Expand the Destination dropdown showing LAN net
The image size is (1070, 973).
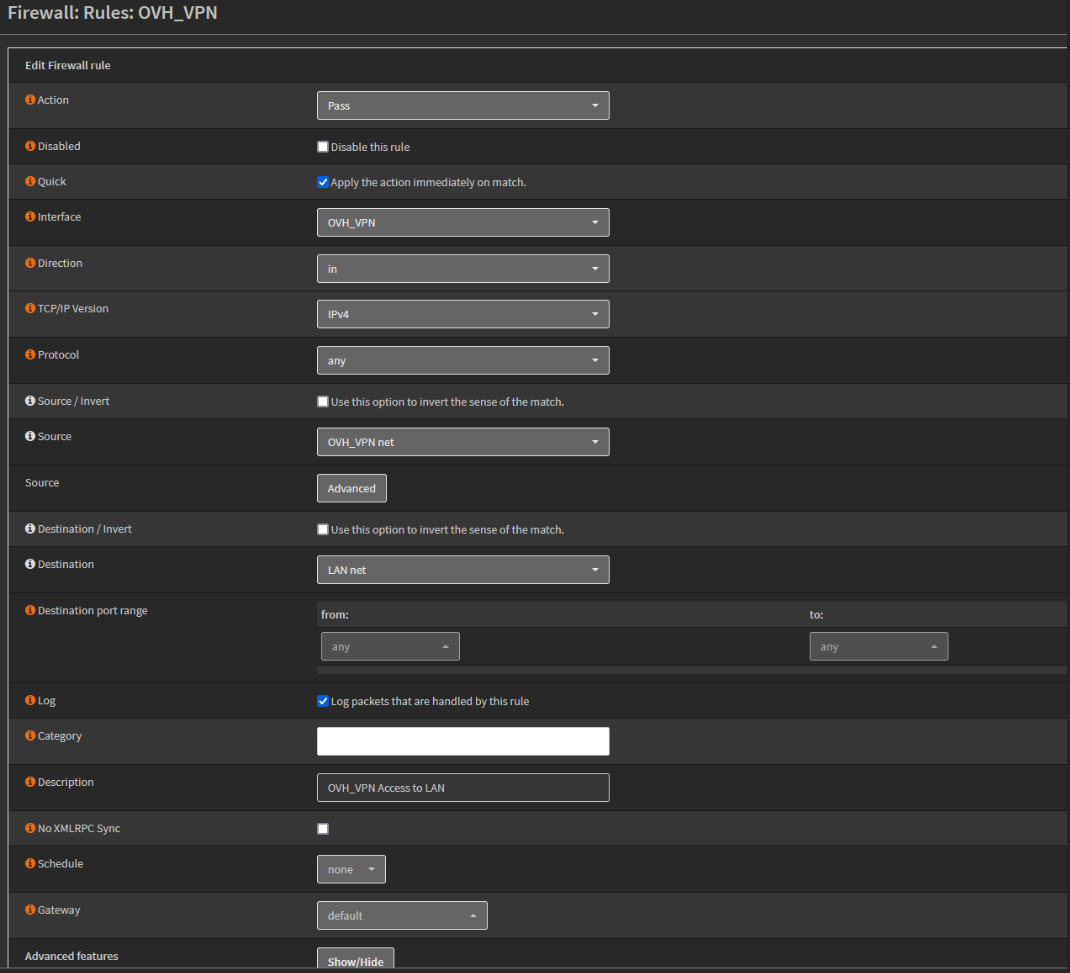[x=462, y=570]
